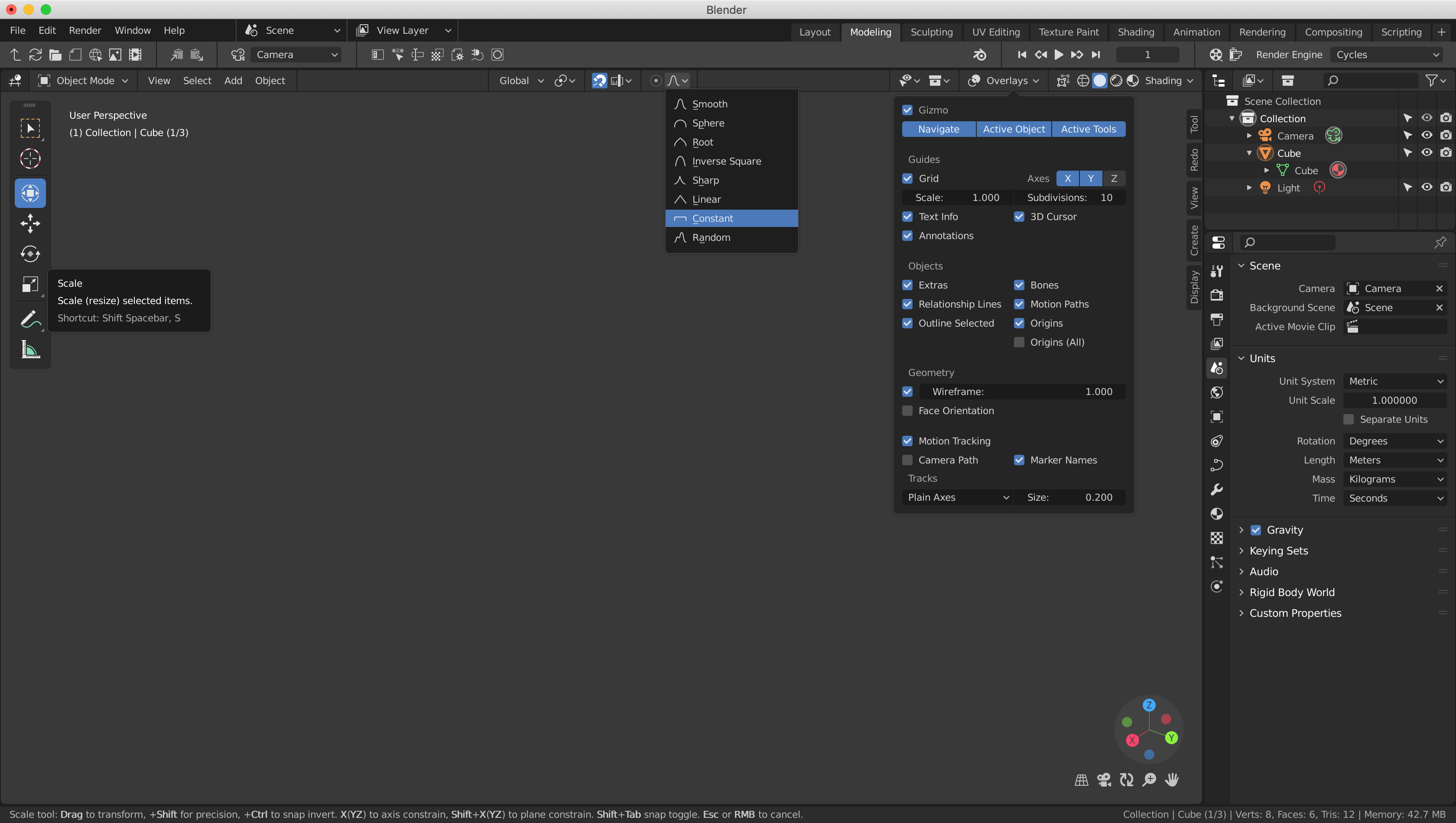The height and width of the screenshot is (823, 1456).
Task: Click the Active Tools button in Gizmo
Action: pos(1089,128)
